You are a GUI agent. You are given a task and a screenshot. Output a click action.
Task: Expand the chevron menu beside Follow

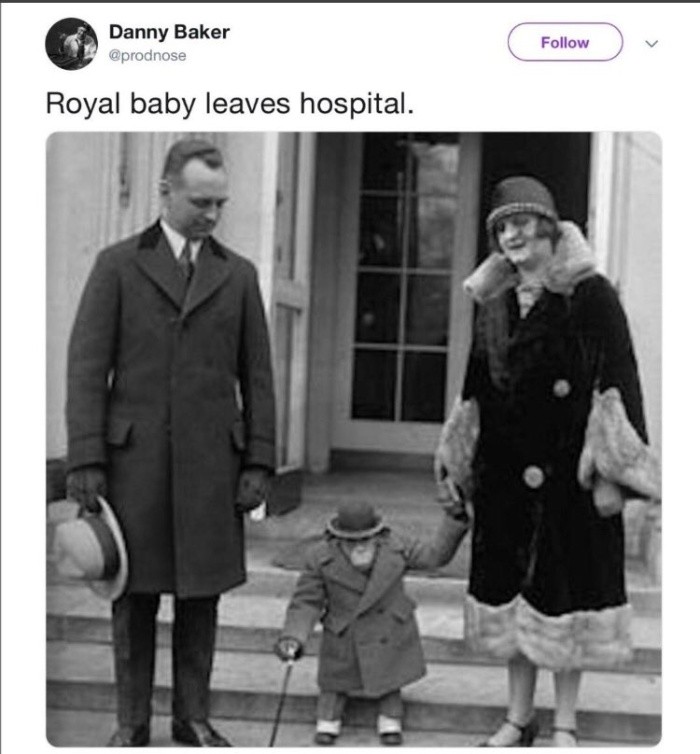652,43
